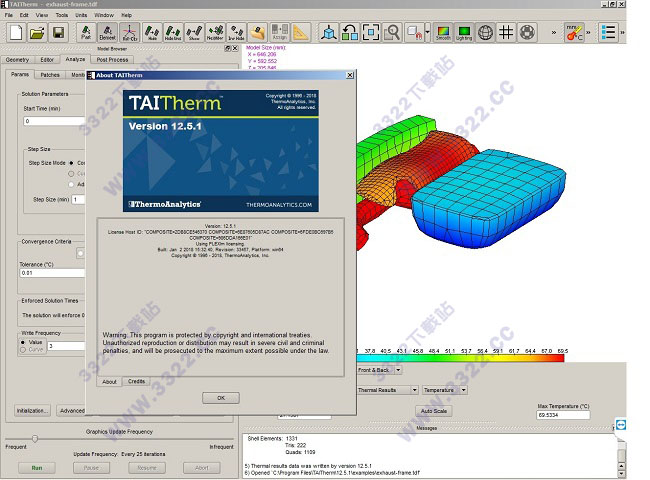The image size is (650, 480).
Task: Open the Edit menu
Action: click(24, 15)
